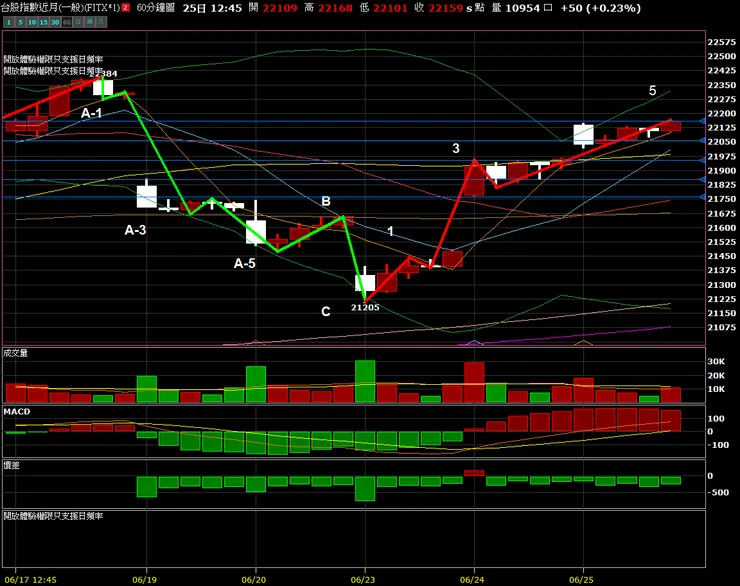Viewport: 740px width, 586px height.
Task: Click the top blue price-line marker near 22150
Action: coord(702,122)
